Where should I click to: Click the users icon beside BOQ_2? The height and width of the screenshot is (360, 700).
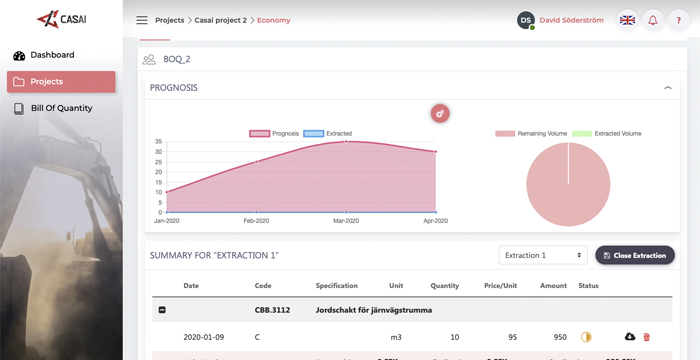[149, 59]
